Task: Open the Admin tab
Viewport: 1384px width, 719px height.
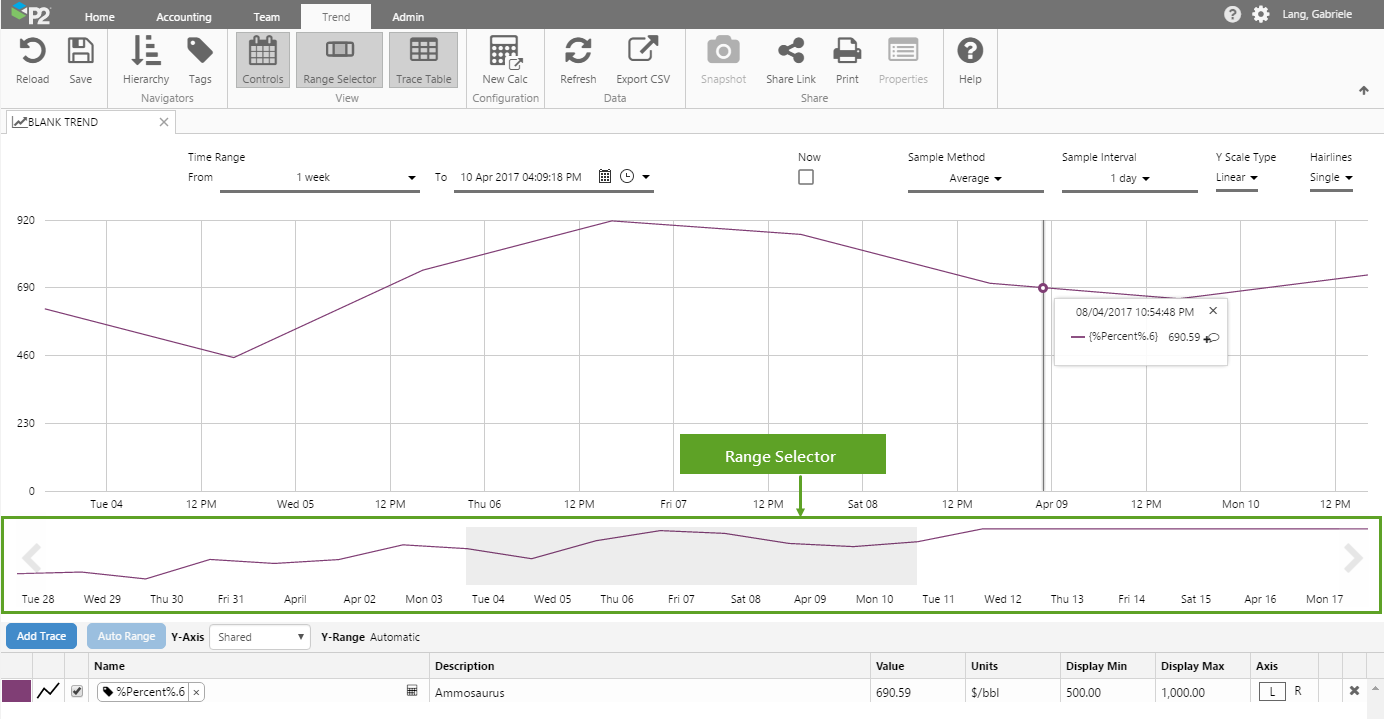Action: click(x=408, y=17)
